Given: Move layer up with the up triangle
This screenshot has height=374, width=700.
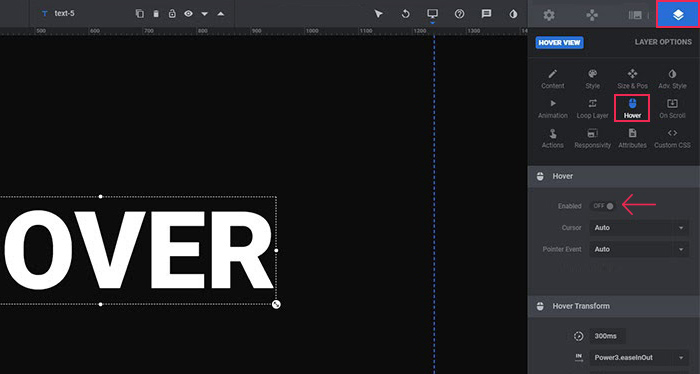Looking at the screenshot, I should (221, 14).
